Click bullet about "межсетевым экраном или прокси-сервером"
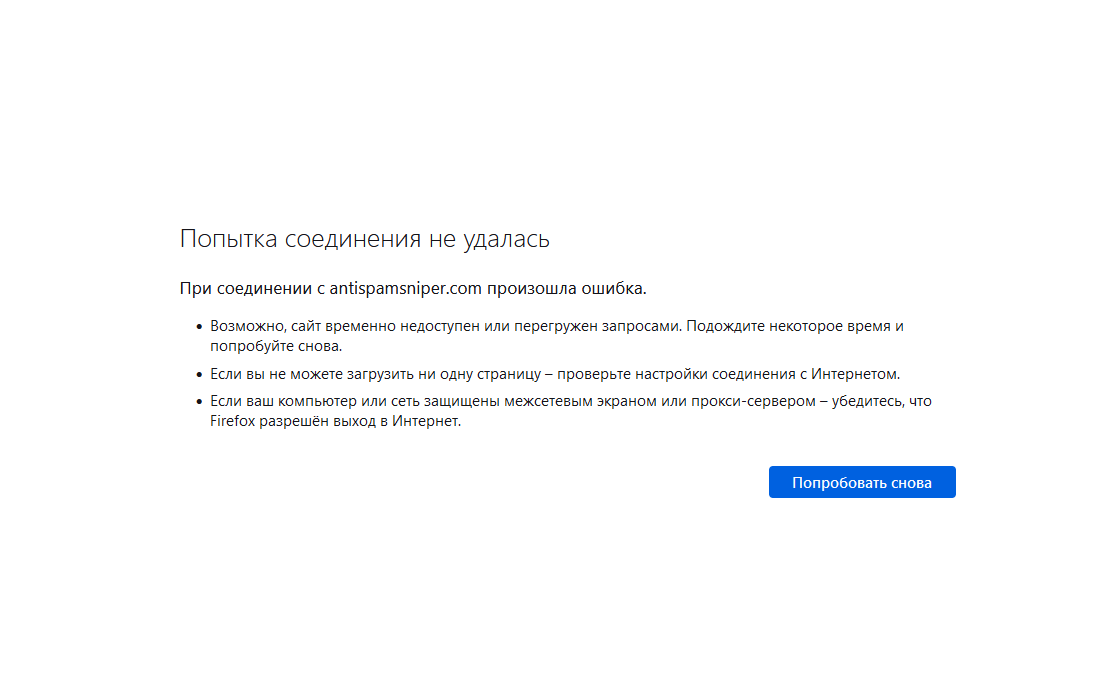1100x694 pixels. pos(571,411)
